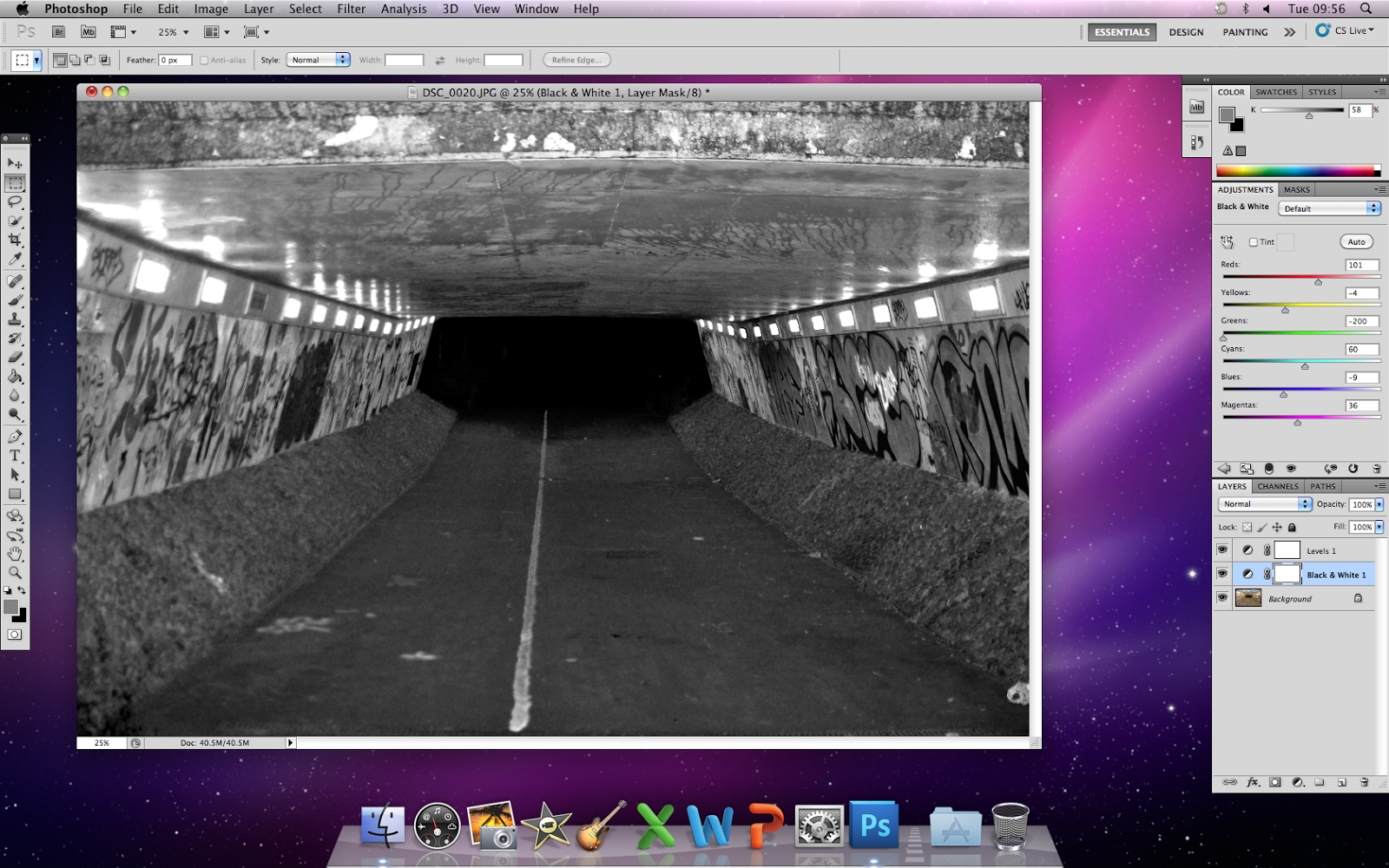1389x868 pixels.
Task: Activate the Zoom tool
Action: click(x=14, y=573)
